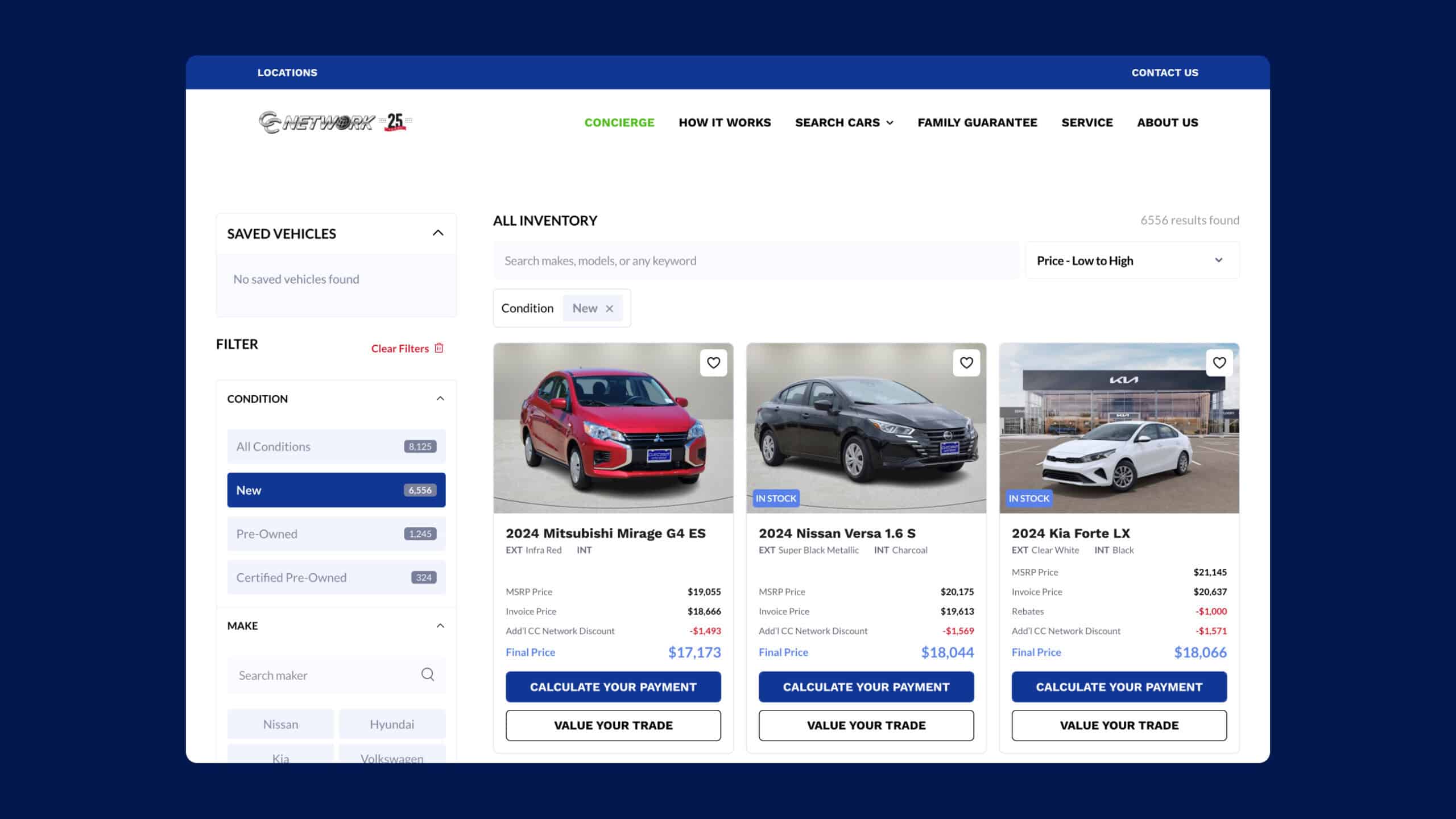1456x819 pixels.
Task: Open Family Guarantee page
Action: (977, 122)
